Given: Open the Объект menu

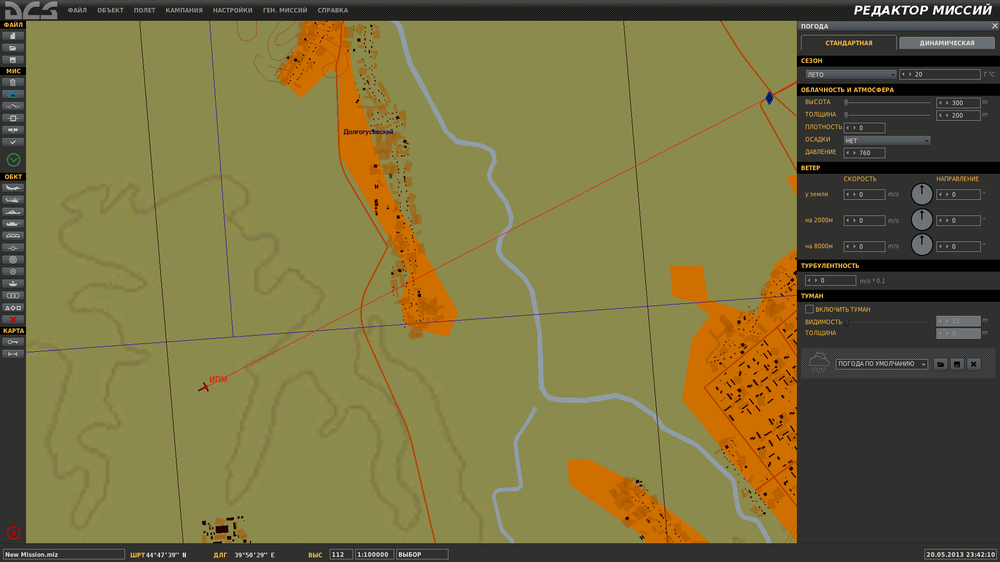Looking at the screenshot, I should (110, 10).
